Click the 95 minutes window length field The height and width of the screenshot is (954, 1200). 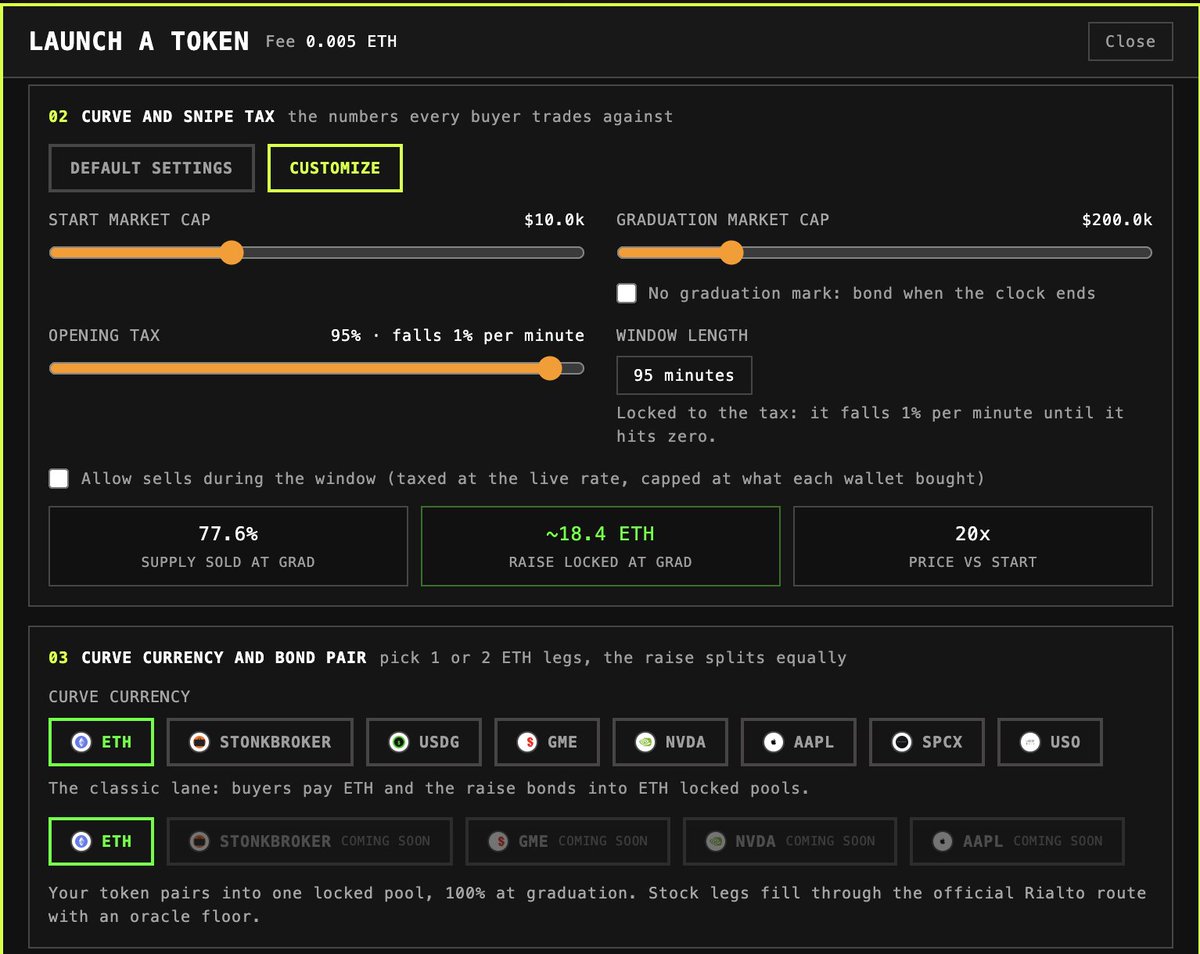coord(684,375)
